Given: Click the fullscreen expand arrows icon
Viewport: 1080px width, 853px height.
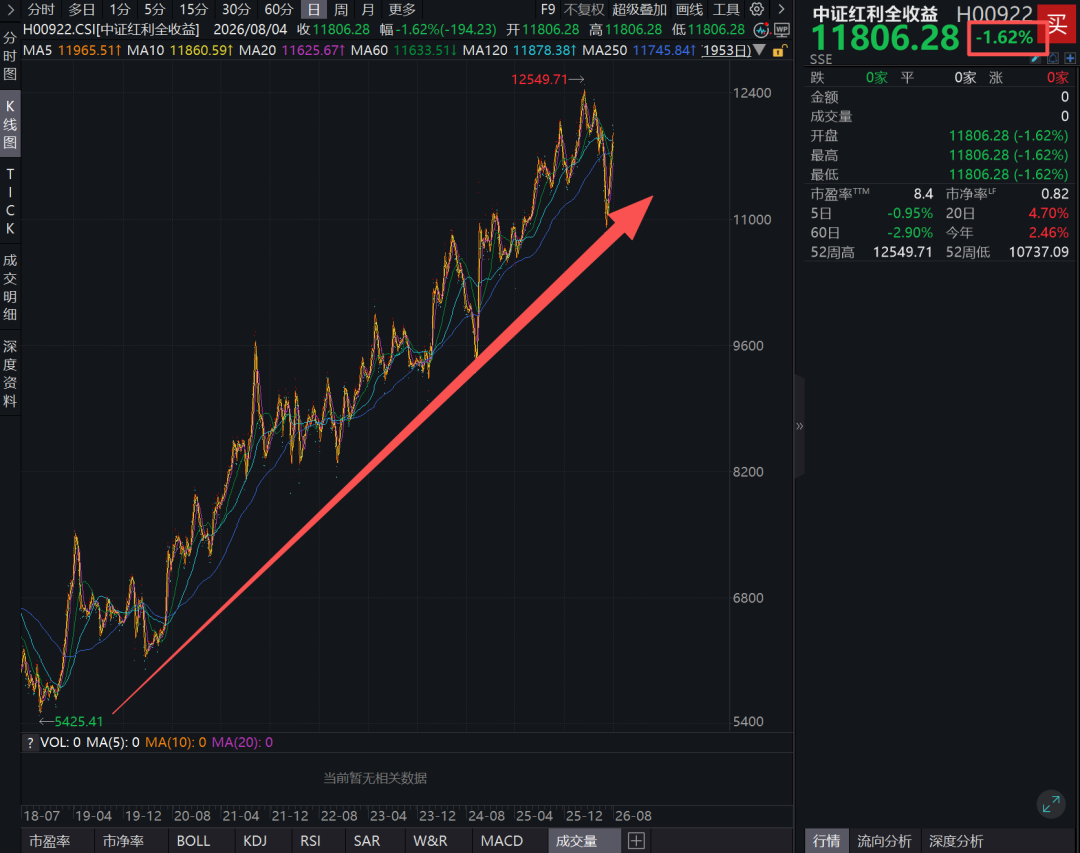Looking at the screenshot, I should (1051, 804).
